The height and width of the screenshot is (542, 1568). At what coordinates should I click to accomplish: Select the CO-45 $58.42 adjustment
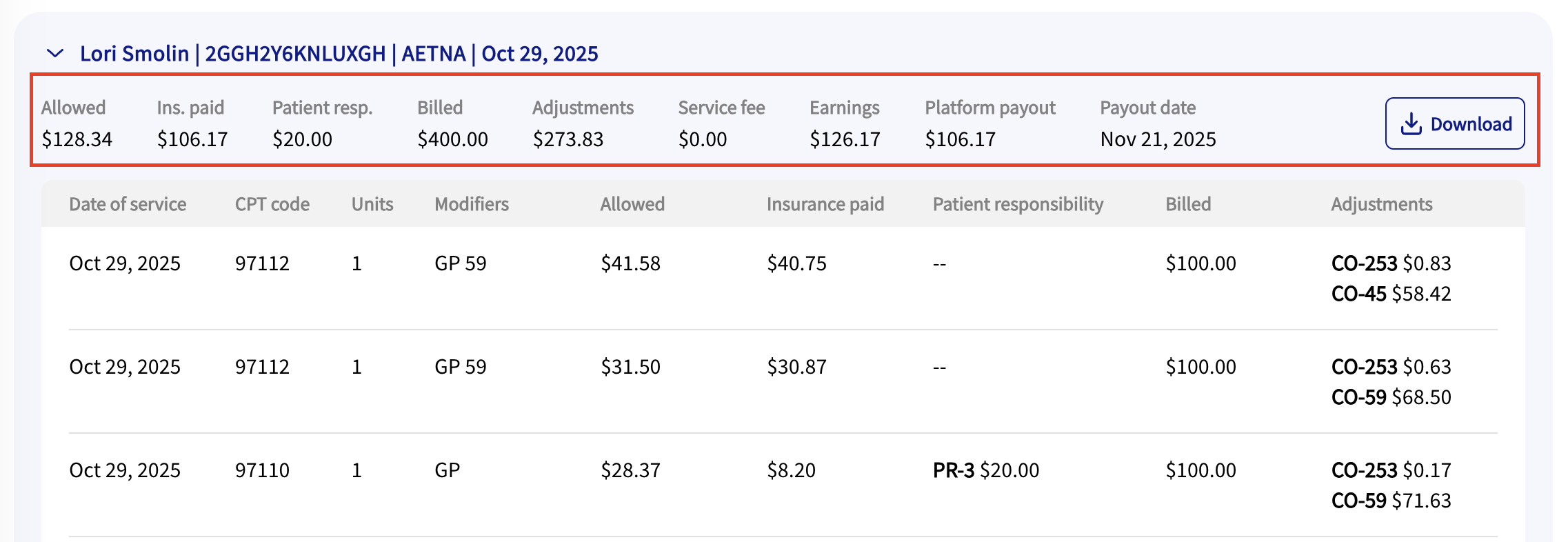[x=1391, y=294]
